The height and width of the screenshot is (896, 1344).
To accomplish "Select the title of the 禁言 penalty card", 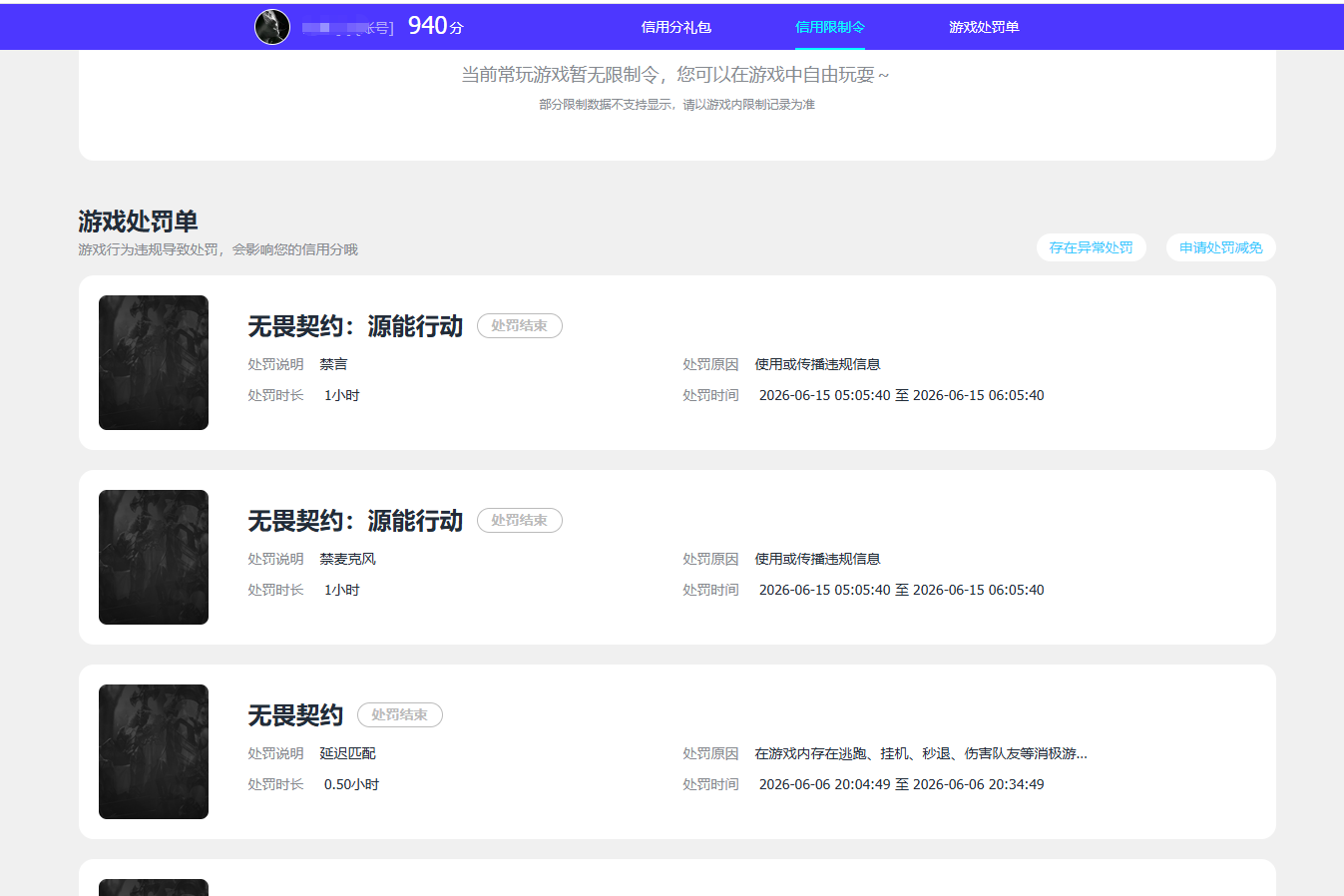I will coord(355,326).
